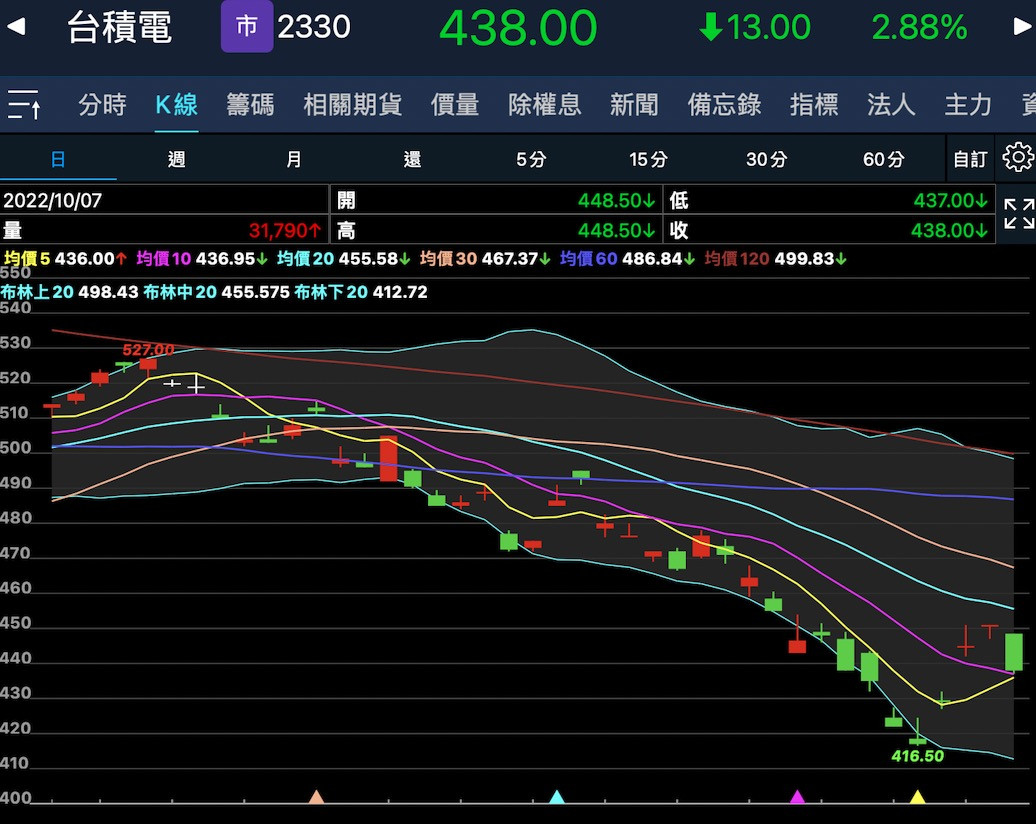Tap the cyan triangle marker on axis

(x=557, y=797)
